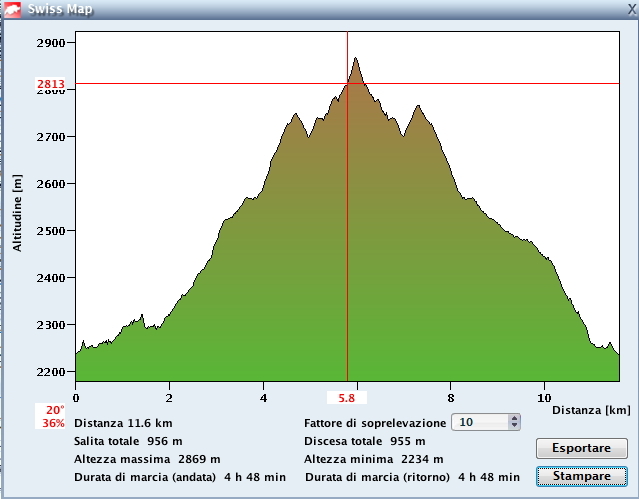Click the dropdown stepper arrows beside value 10
Viewport: 639px width, 499px height.
pyautogui.click(x=514, y=422)
